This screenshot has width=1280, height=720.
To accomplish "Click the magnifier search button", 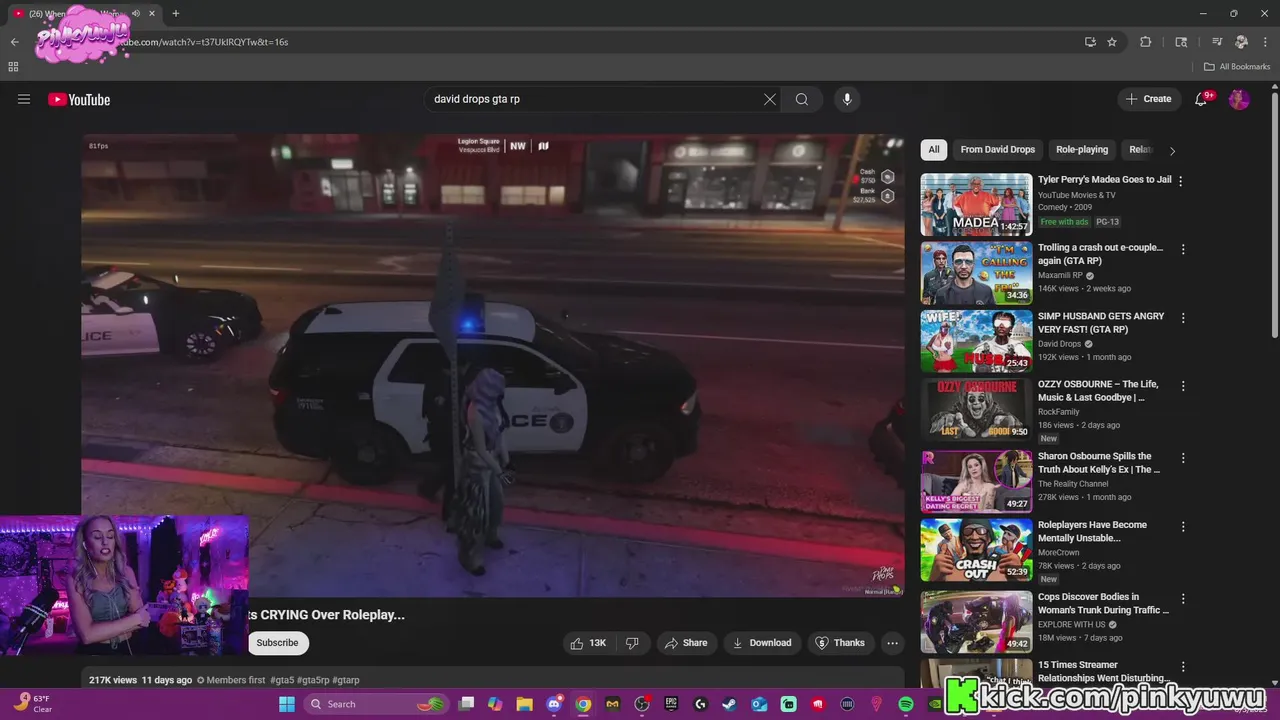I will pos(802,99).
